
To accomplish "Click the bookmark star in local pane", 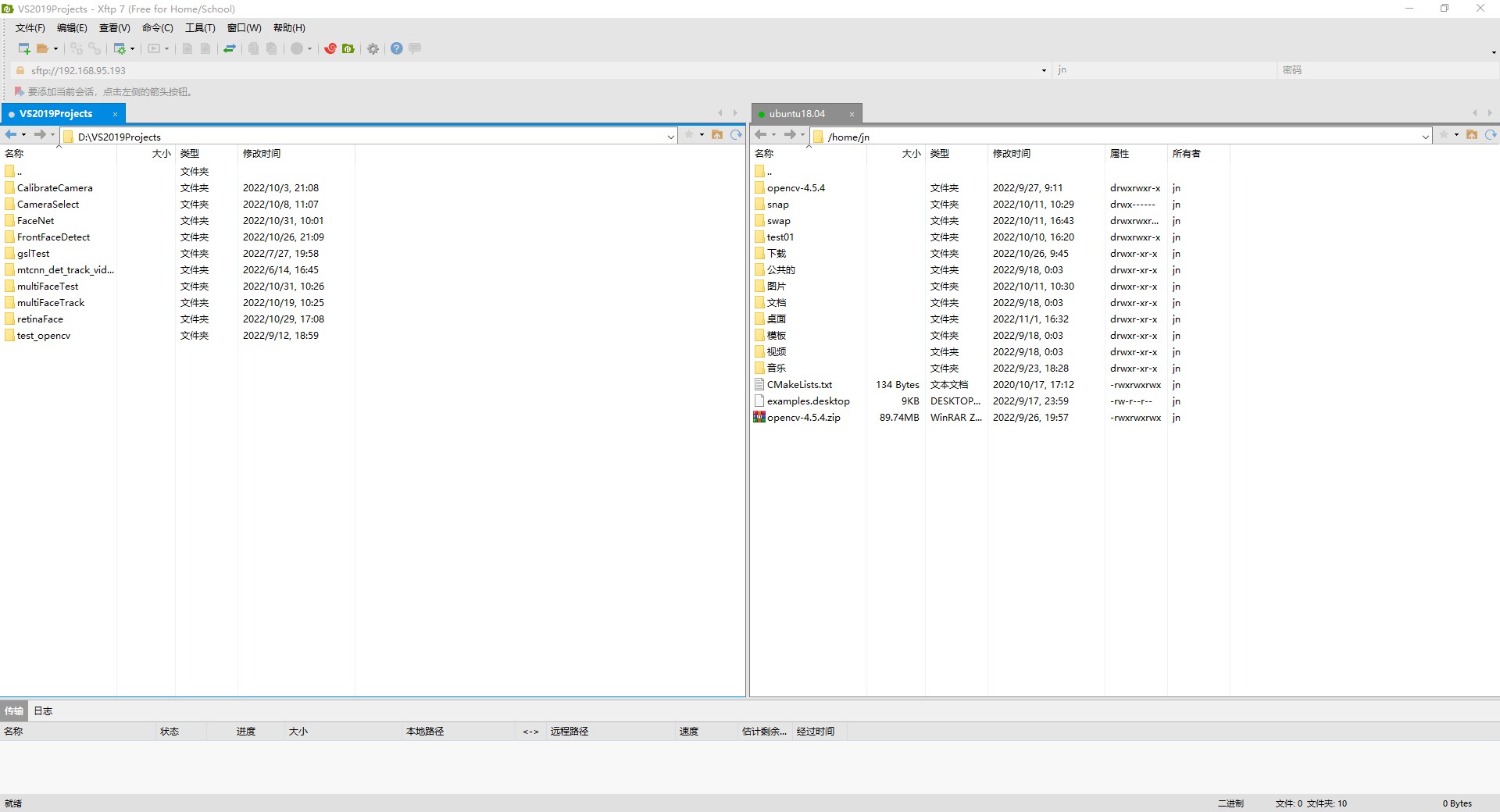I will point(689,135).
